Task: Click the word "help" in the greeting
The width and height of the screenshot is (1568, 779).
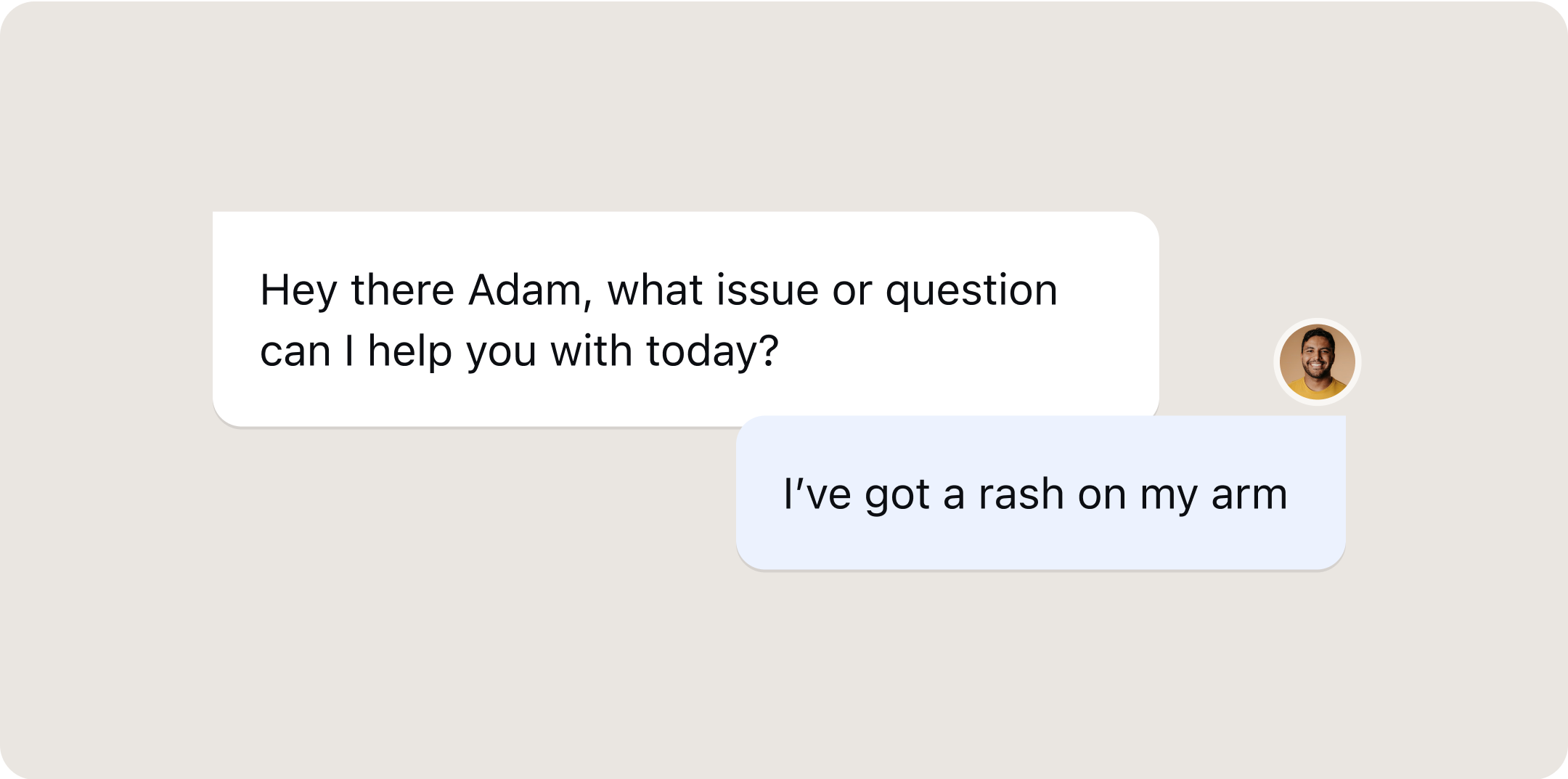Action: 410,352
